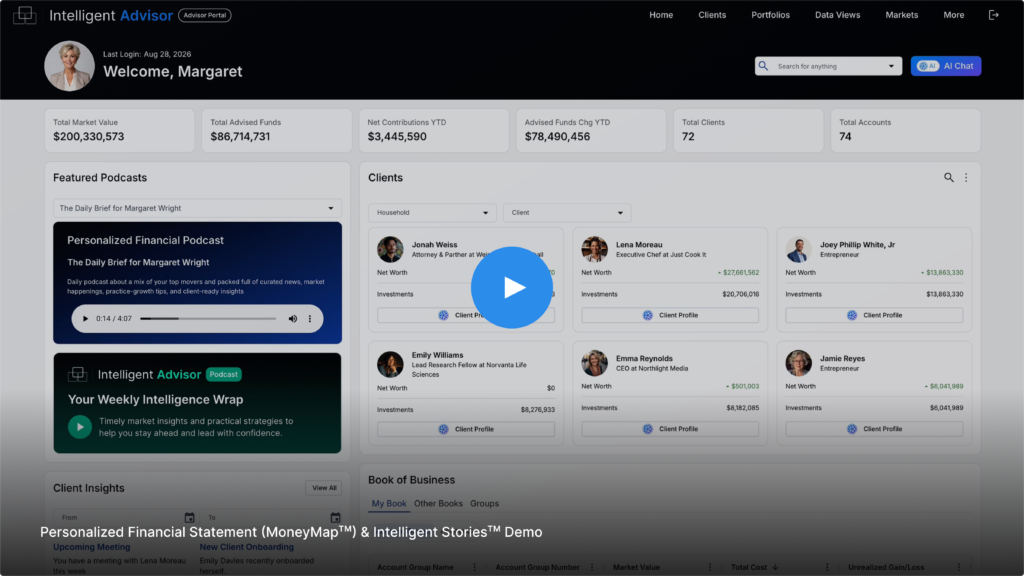Search within the Clients panel
The width and height of the screenshot is (1024, 576).
[948, 177]
